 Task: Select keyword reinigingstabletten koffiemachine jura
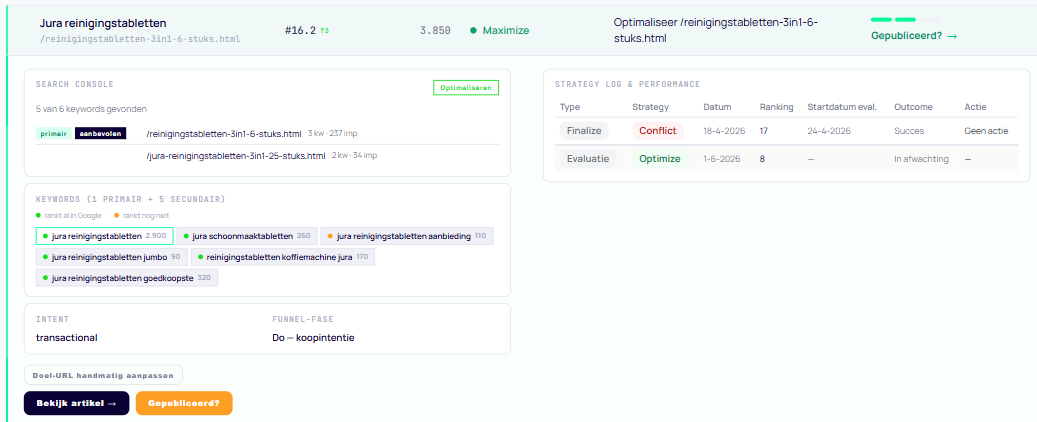pyautogui.click(x=283, y=257)
